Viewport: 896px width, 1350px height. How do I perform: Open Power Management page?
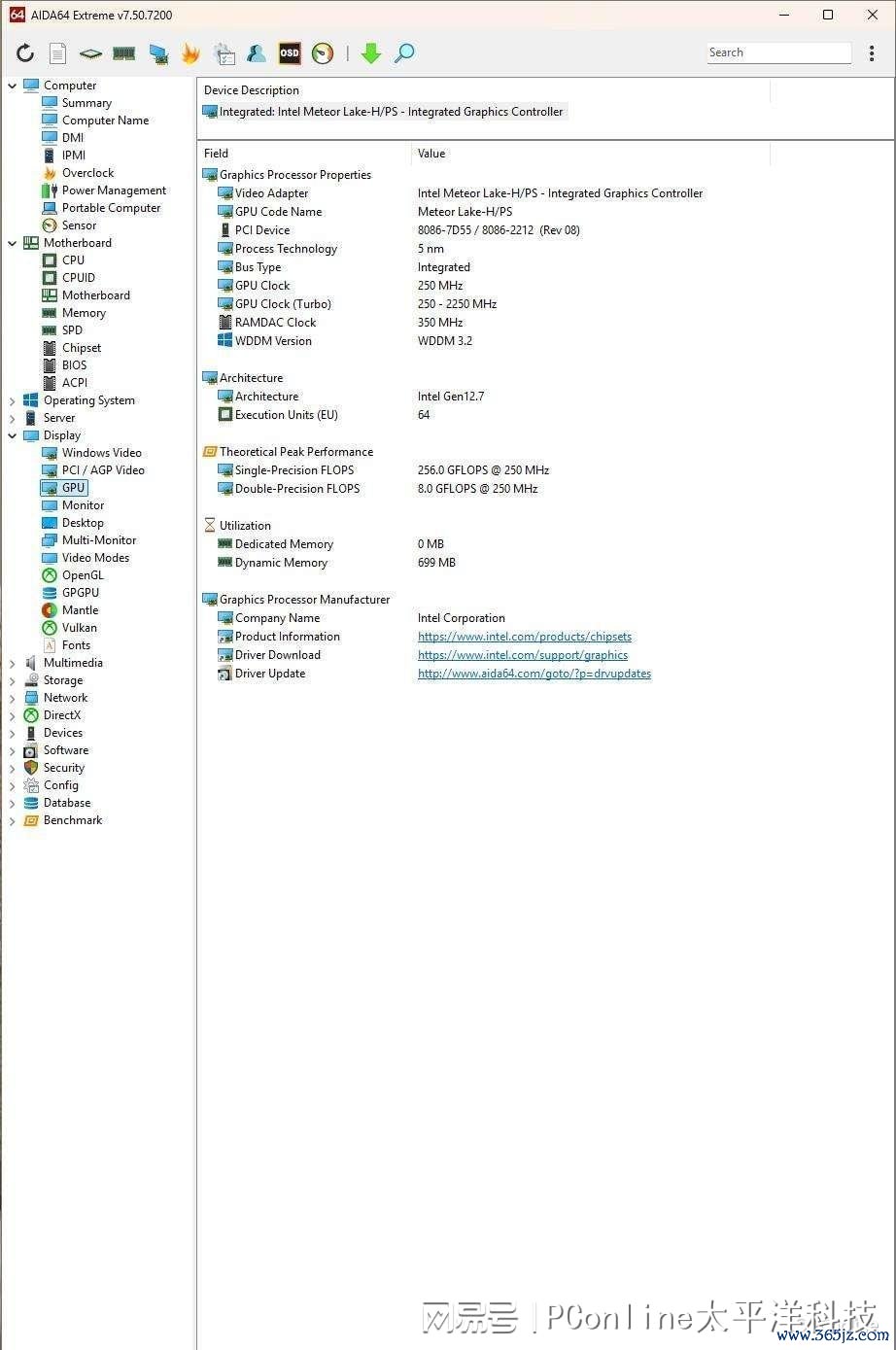(x=114, y=190)
